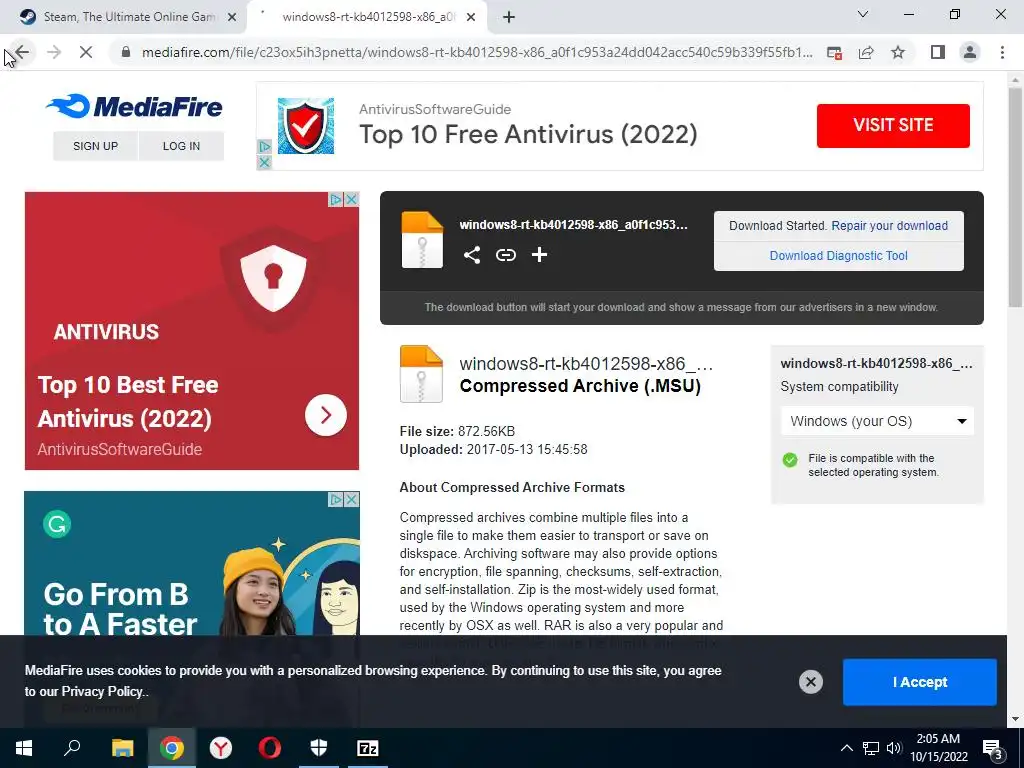The width and height of the screenshot is (1024, 768).
Task: Click the VISIT SITE button
Action: tap(893, 125)
